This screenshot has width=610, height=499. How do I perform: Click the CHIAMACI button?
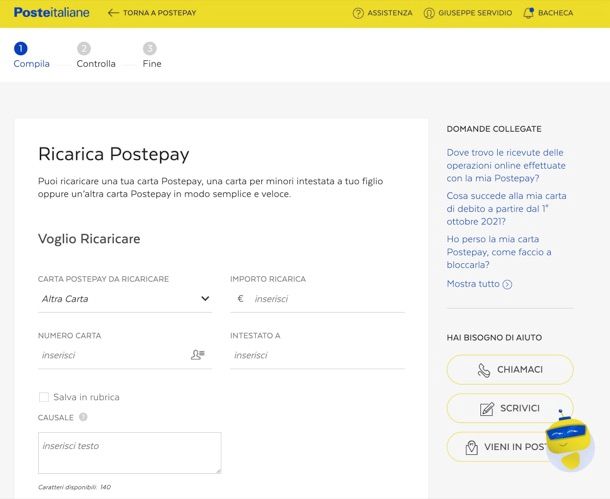510,369
